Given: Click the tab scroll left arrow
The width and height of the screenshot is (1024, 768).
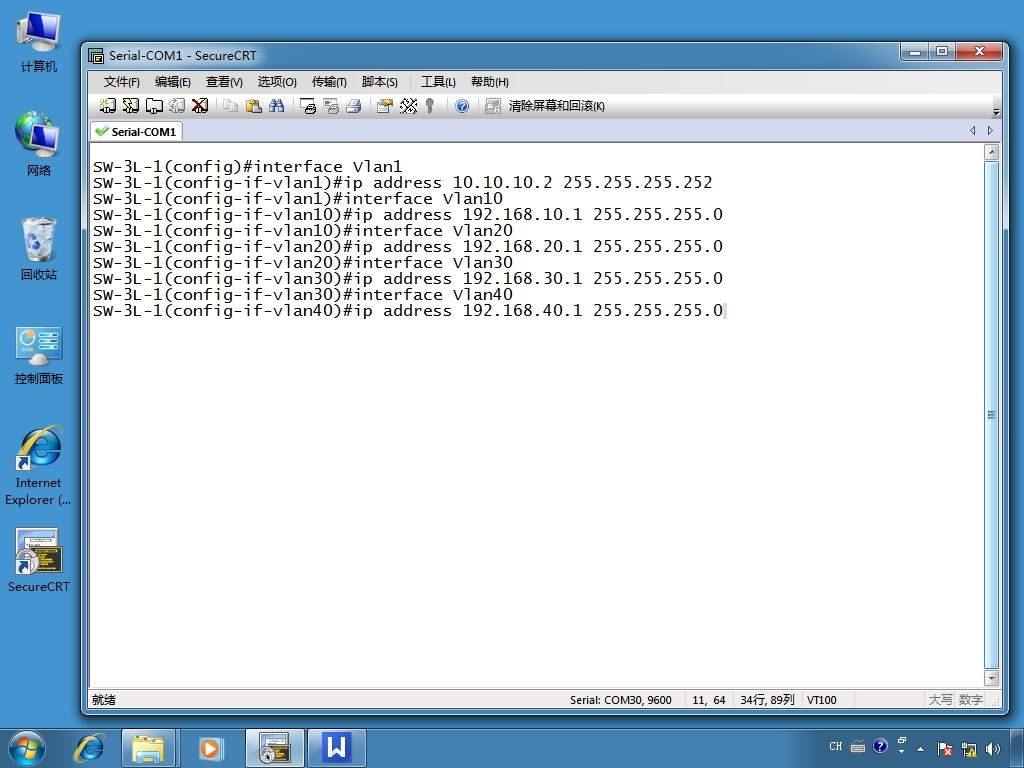Looking at the screenshot, I should pyautogui.click(x=973, y=131).
